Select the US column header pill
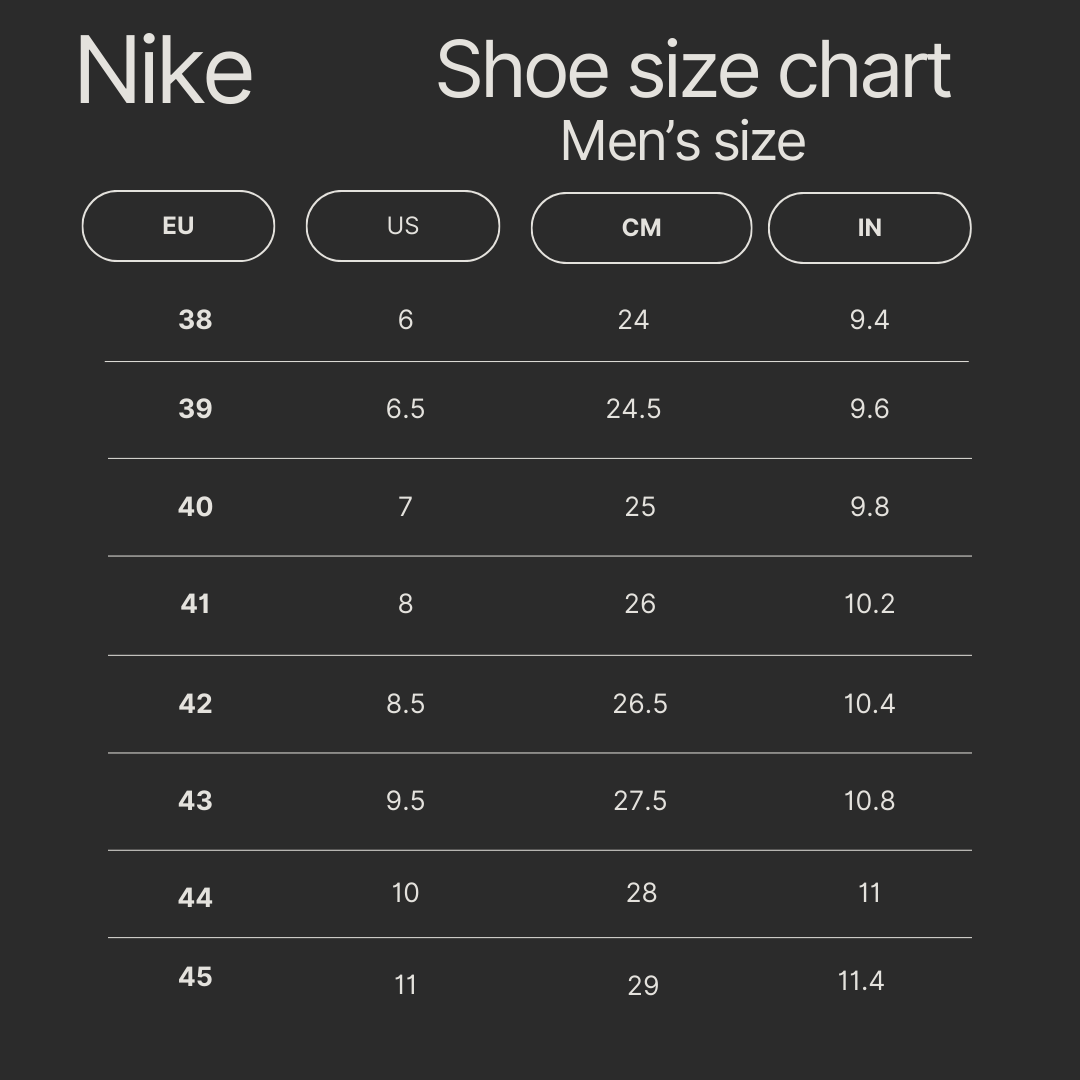 402,226
